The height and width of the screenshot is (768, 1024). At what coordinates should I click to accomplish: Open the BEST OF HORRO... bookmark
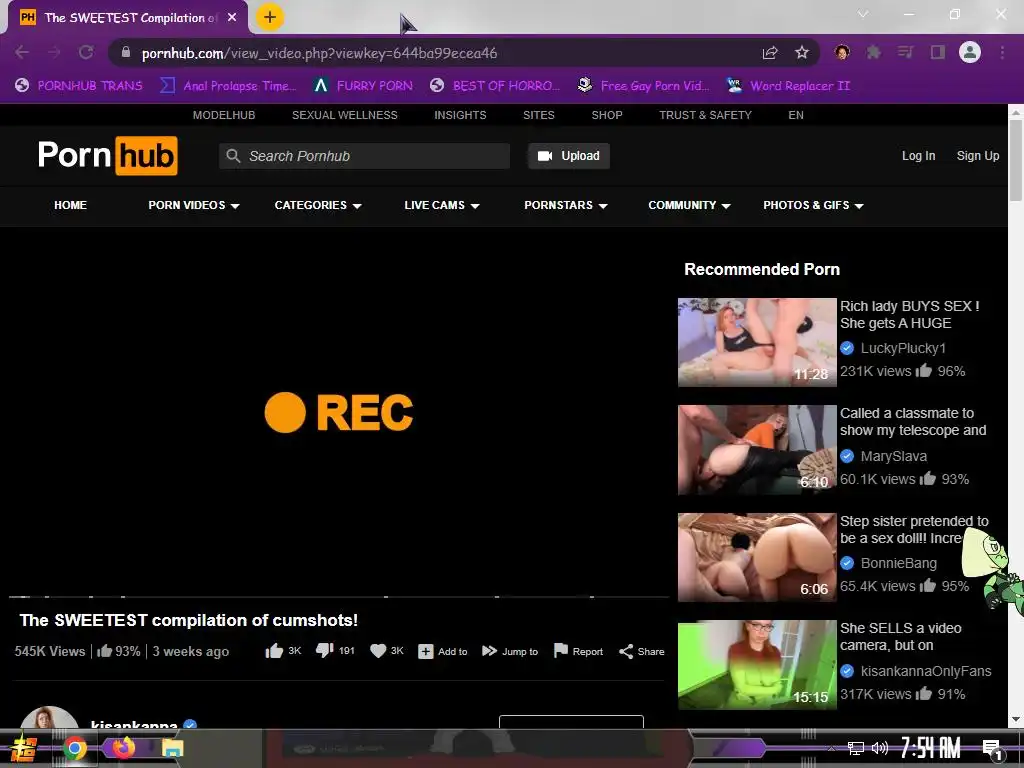[x=495, y=86]
